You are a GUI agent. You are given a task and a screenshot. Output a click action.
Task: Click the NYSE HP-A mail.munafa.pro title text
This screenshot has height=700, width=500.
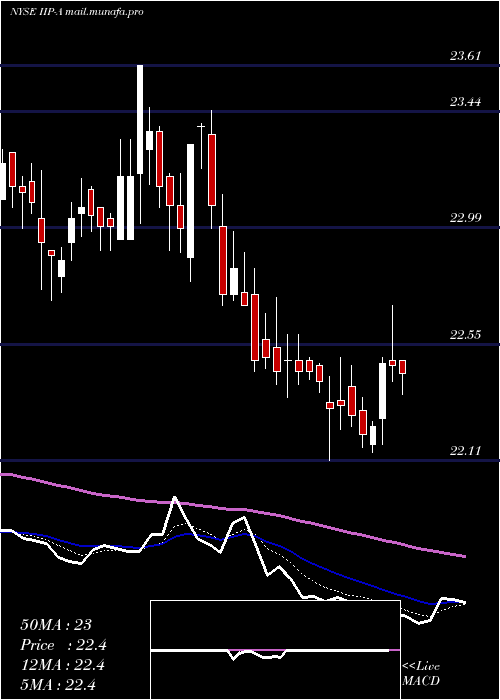pyautogui.click(x=77, y=12)
